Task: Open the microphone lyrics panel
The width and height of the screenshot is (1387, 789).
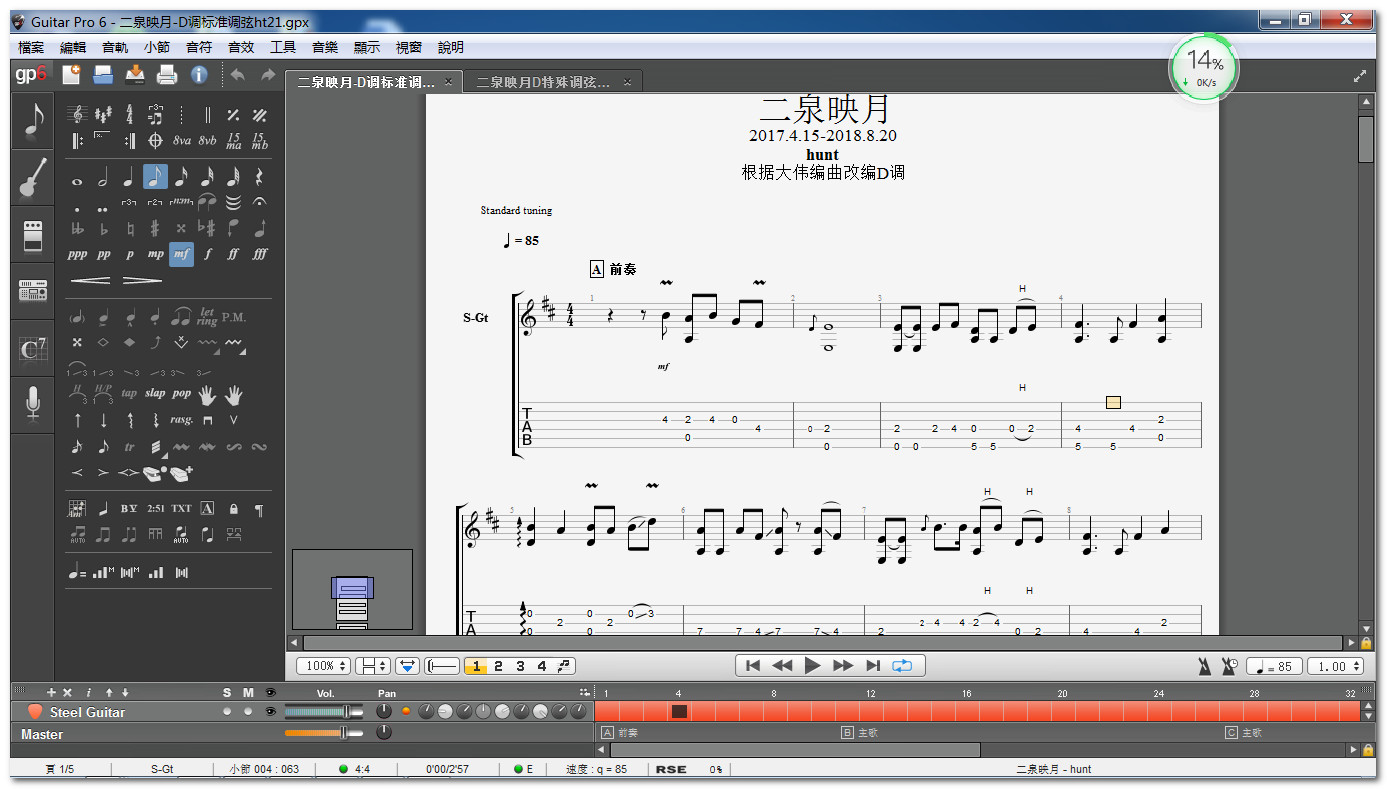Action: [33, 403]
